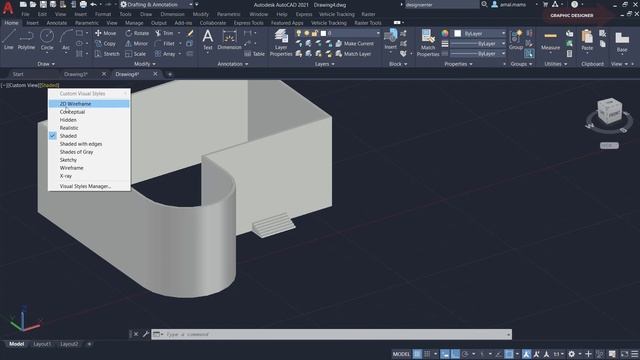Add a new drawing tab
The image size is (640, 360).
[x=170, y=74]
